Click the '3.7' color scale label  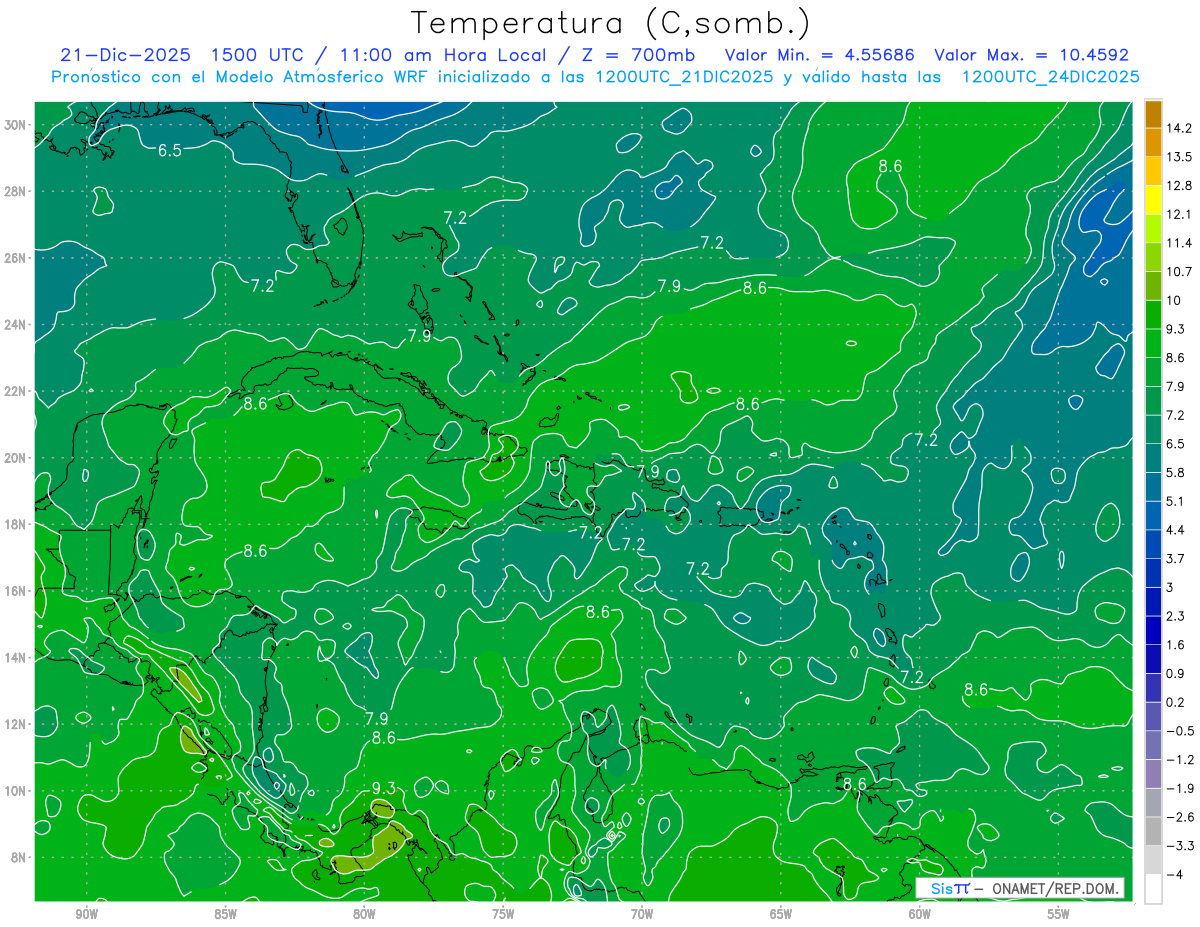pos(1175,559)
